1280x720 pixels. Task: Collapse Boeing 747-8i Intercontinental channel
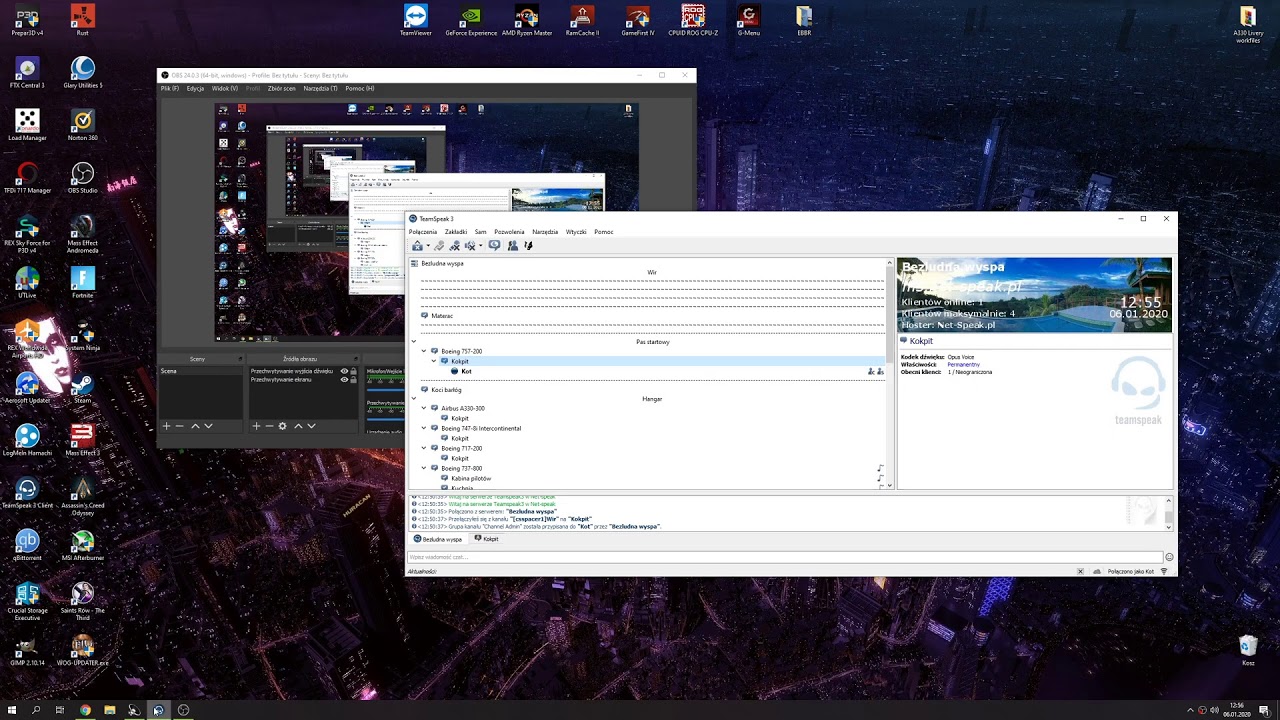click(424, 428)
